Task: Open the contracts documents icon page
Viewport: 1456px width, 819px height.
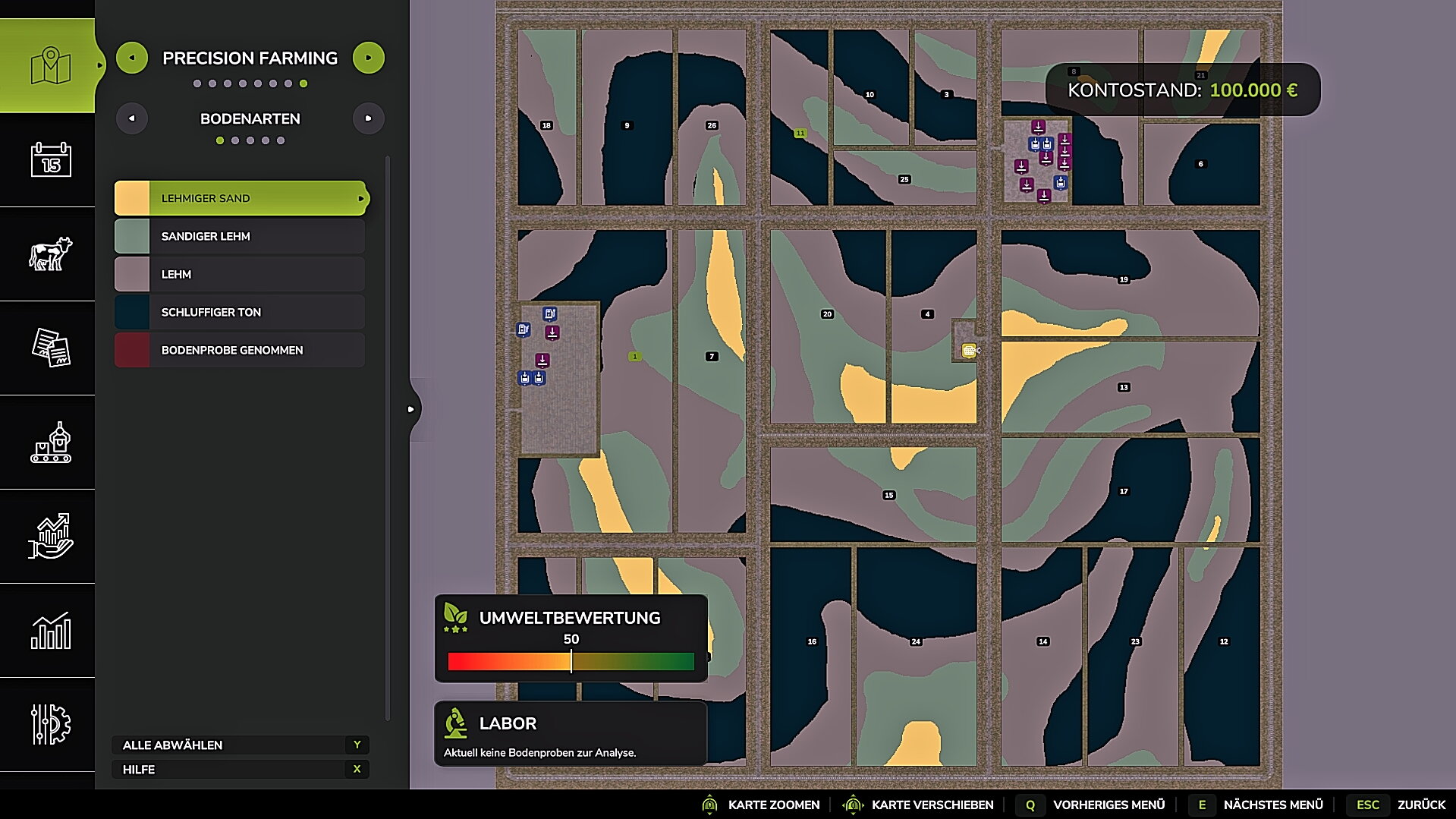Action: coord(50,348)
